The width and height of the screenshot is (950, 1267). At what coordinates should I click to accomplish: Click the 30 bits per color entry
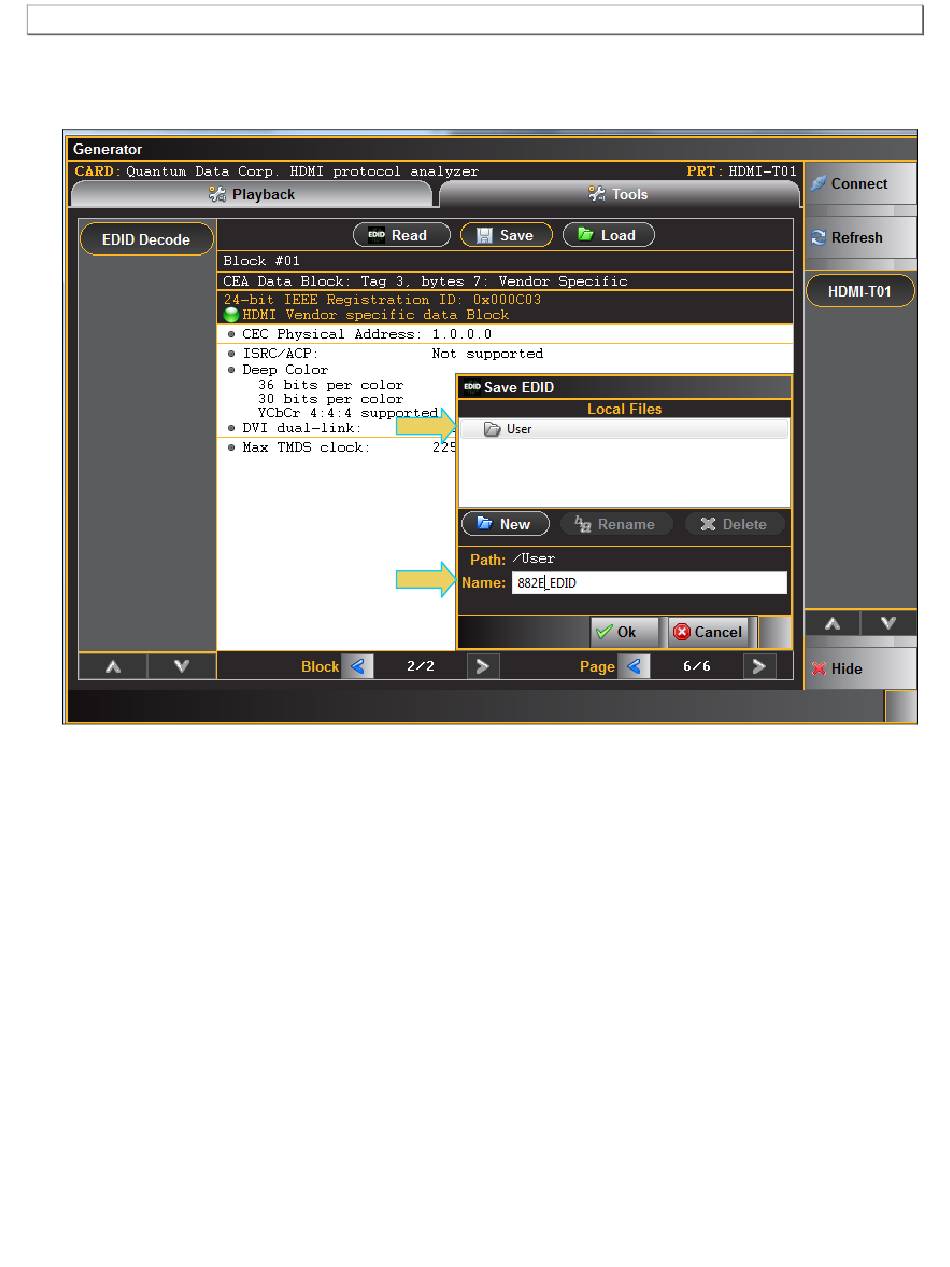click(330, 400)
